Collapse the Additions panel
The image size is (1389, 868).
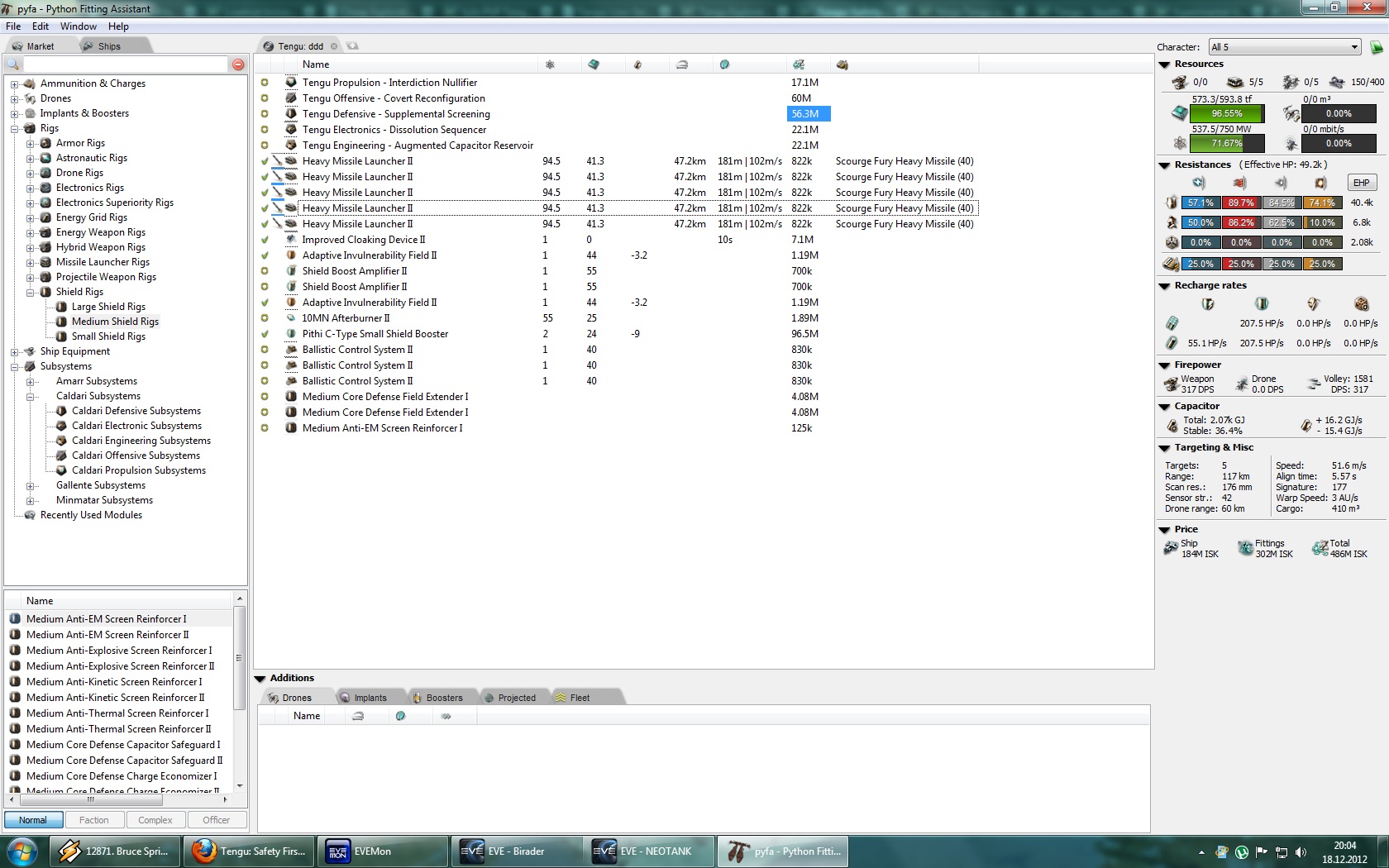[x=260, y=679]
